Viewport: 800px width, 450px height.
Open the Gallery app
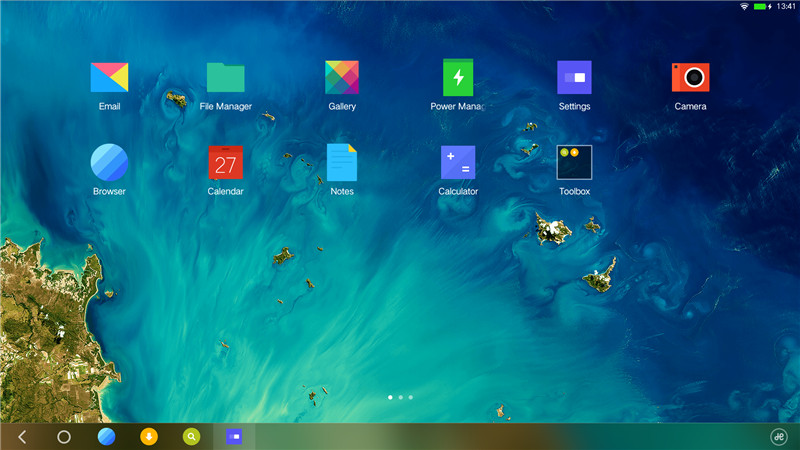coord(342,78)
